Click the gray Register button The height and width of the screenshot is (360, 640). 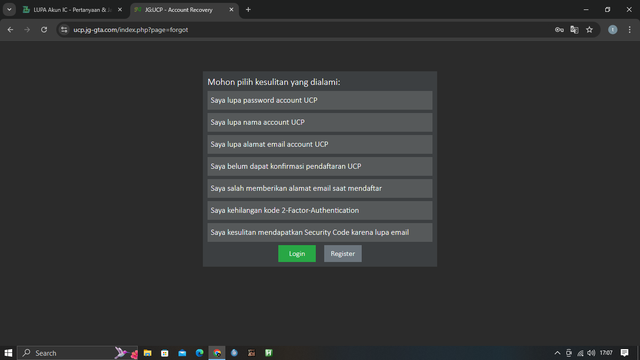pos(342,253)
